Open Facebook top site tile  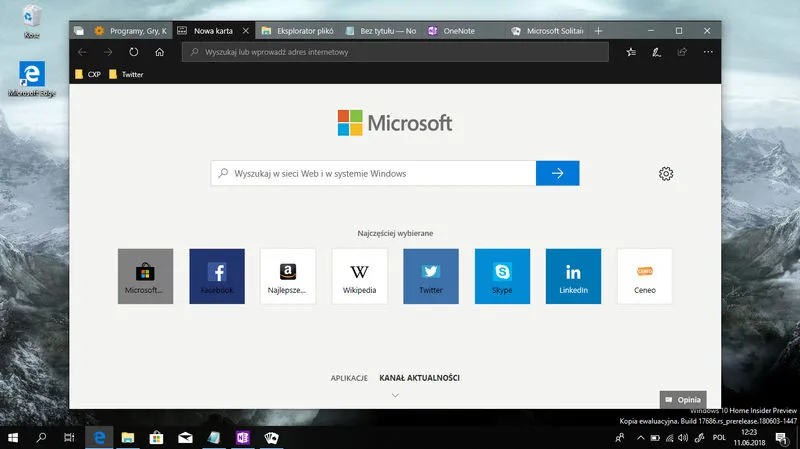tap(217, 276)
